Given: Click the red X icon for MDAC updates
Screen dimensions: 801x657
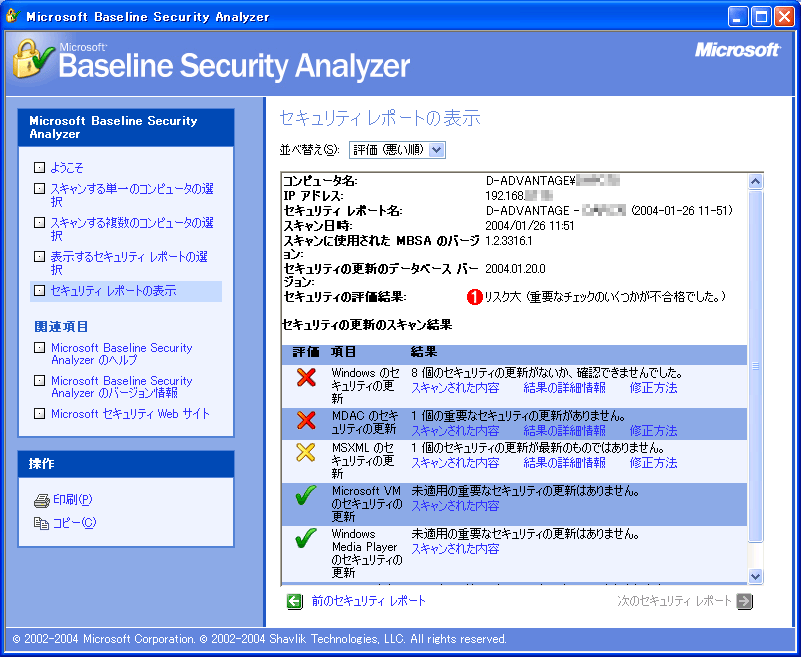Looking at the screenshot, I should pyautogui.click(x=306, y=420).
